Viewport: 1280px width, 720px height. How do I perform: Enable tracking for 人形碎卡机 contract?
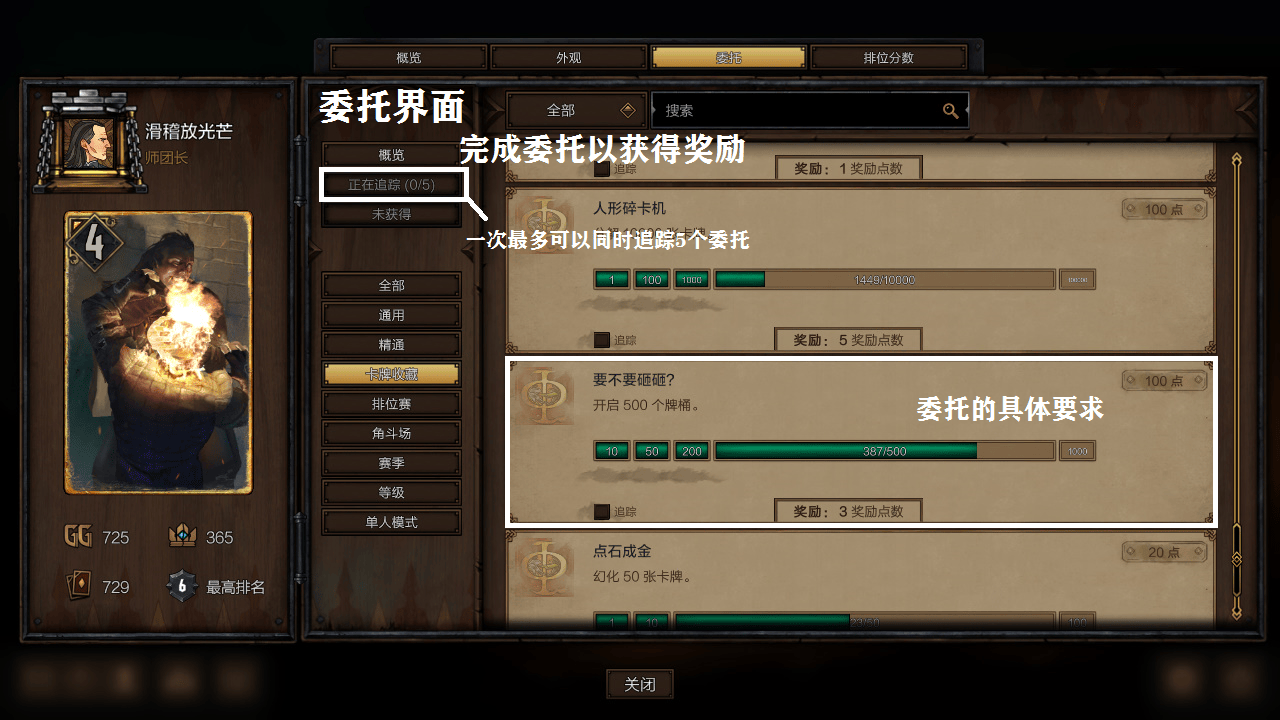pos(601,340)
